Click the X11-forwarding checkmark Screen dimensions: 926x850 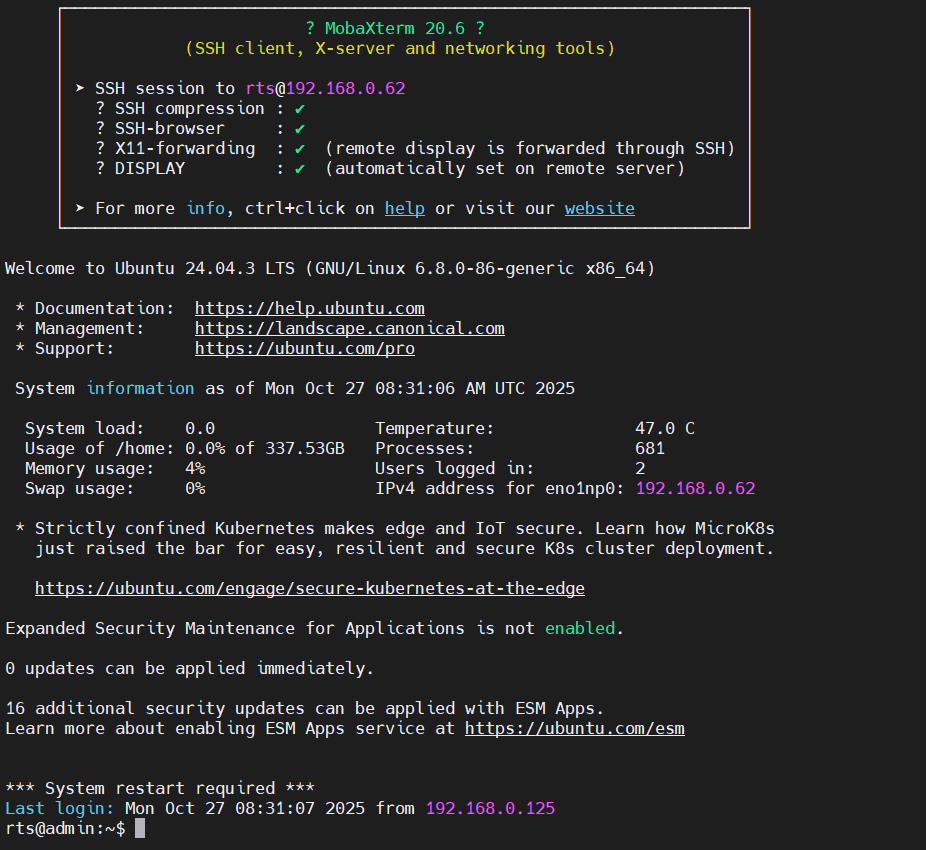[x=300, y=149]
